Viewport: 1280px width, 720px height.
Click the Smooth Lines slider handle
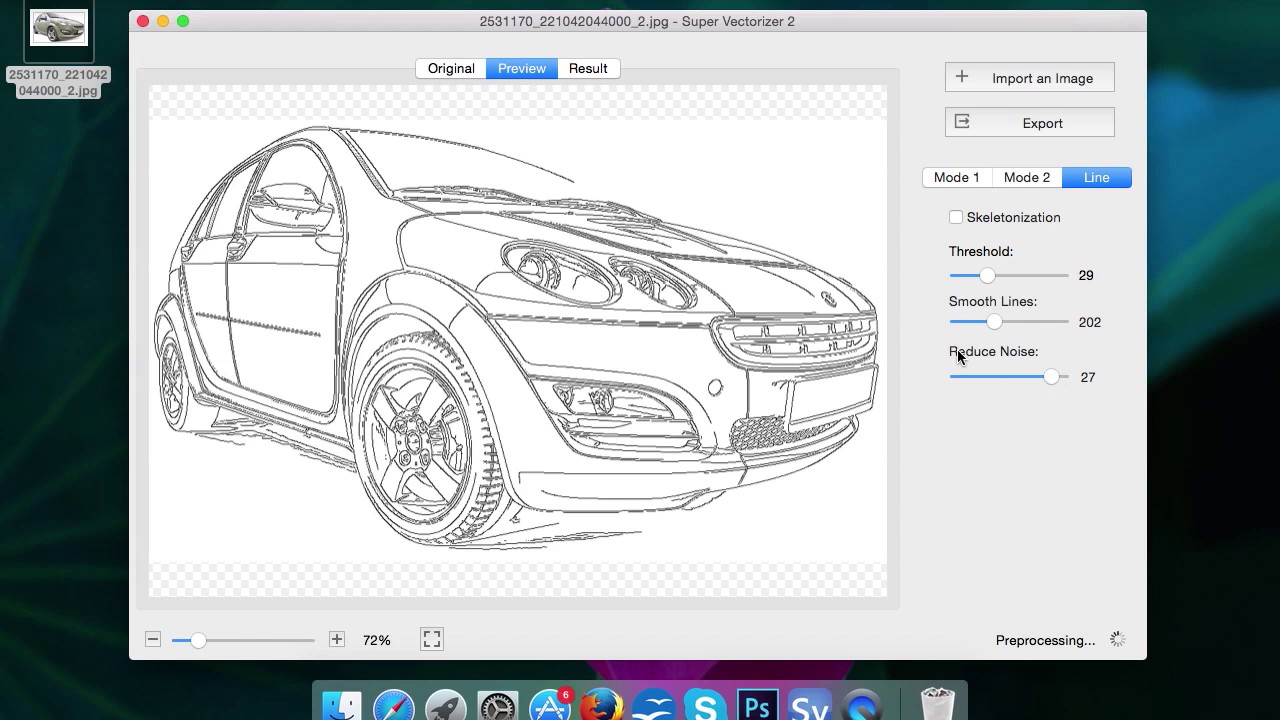pos(994,321)
